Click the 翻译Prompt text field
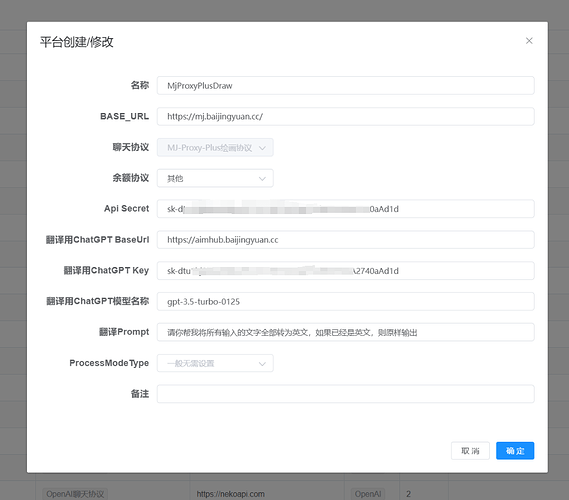Screen dimensions: 569x500 (x=345, y=332)
